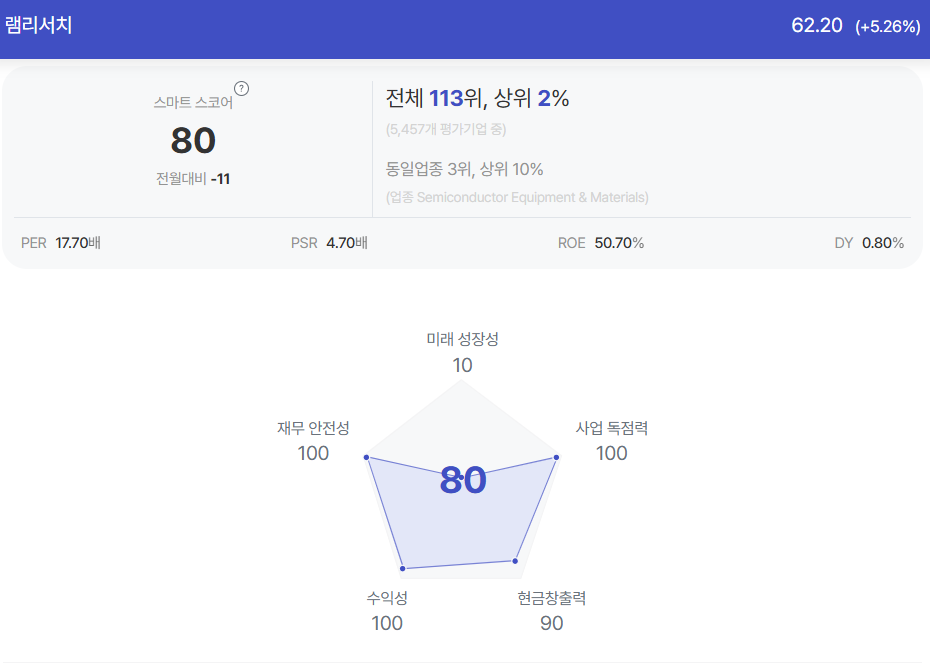This screenshot has height=663, width=930.
Task: Click the PSR 4.70배 metric
Action: point(329,243)
